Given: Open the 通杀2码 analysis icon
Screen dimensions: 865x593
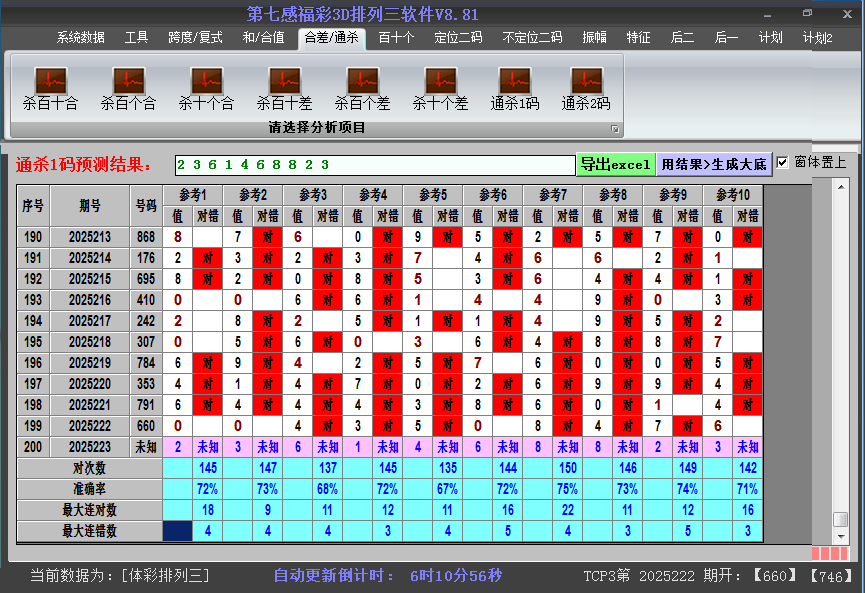Looking at the screenshot, I should pyautogui.click(x=586, y=88).
